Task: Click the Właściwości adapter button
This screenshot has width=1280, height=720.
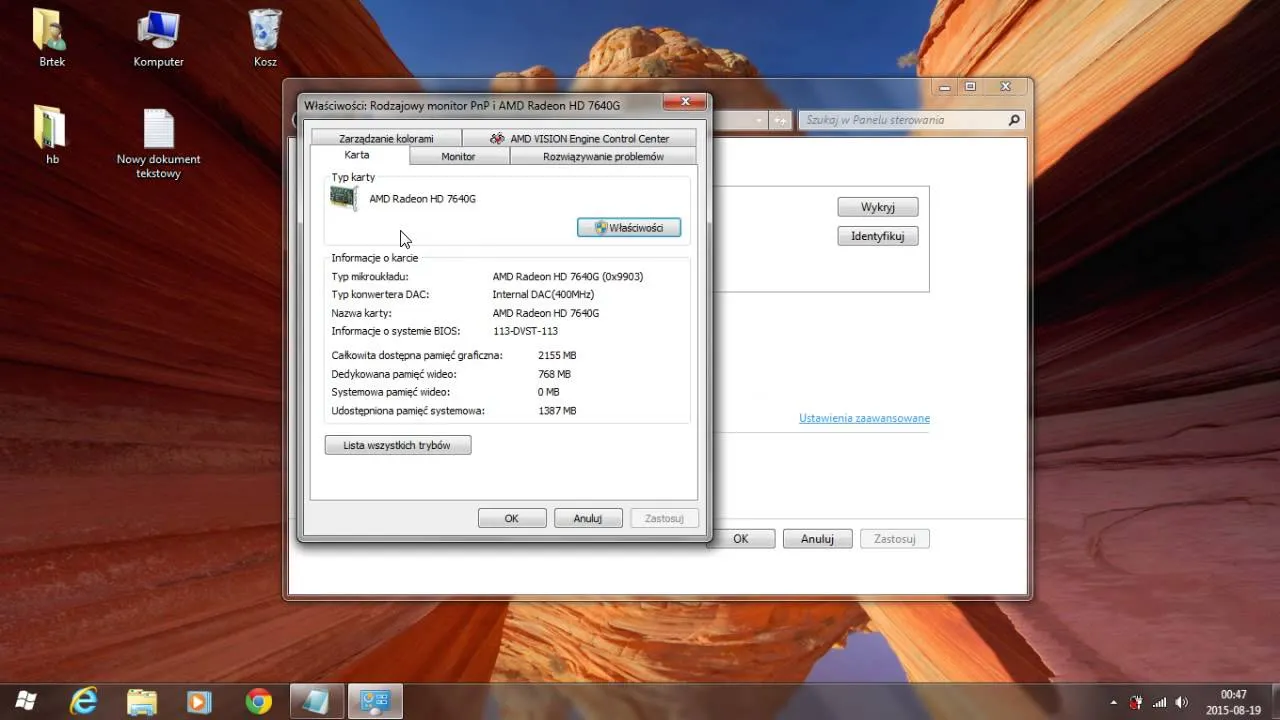Action: pos(629,227)
